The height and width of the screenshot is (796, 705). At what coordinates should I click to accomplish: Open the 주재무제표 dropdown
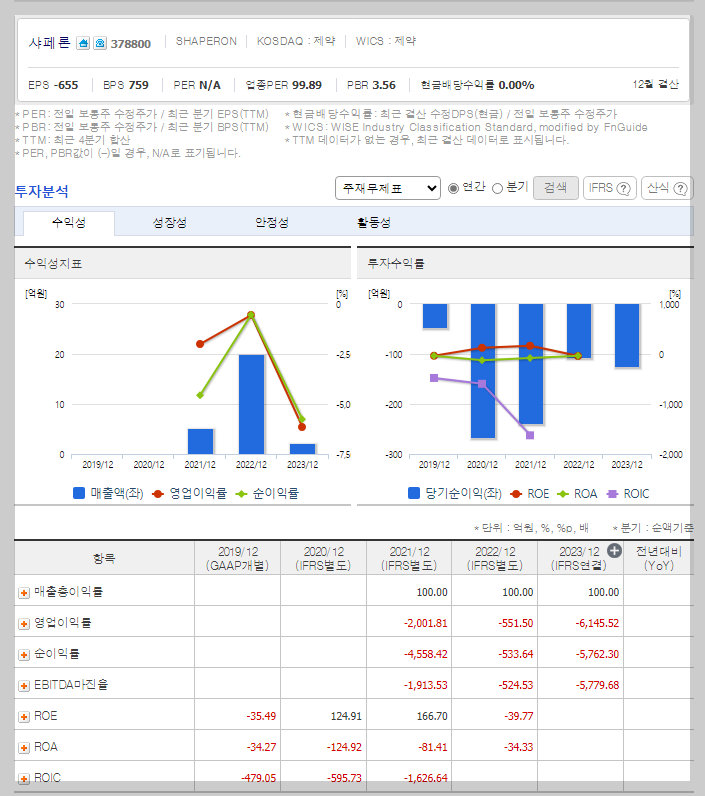[388, 188]
